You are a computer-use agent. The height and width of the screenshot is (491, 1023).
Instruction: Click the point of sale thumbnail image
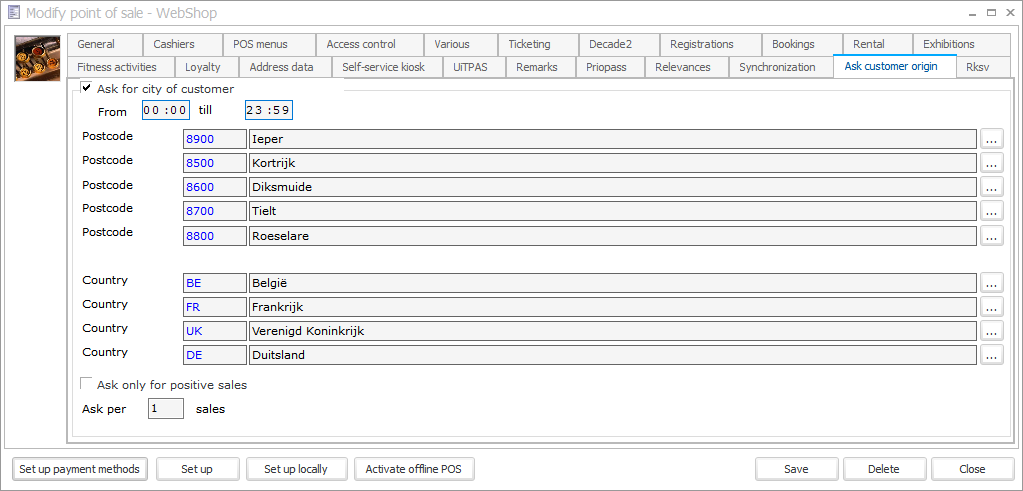click(x=35, y=58)
